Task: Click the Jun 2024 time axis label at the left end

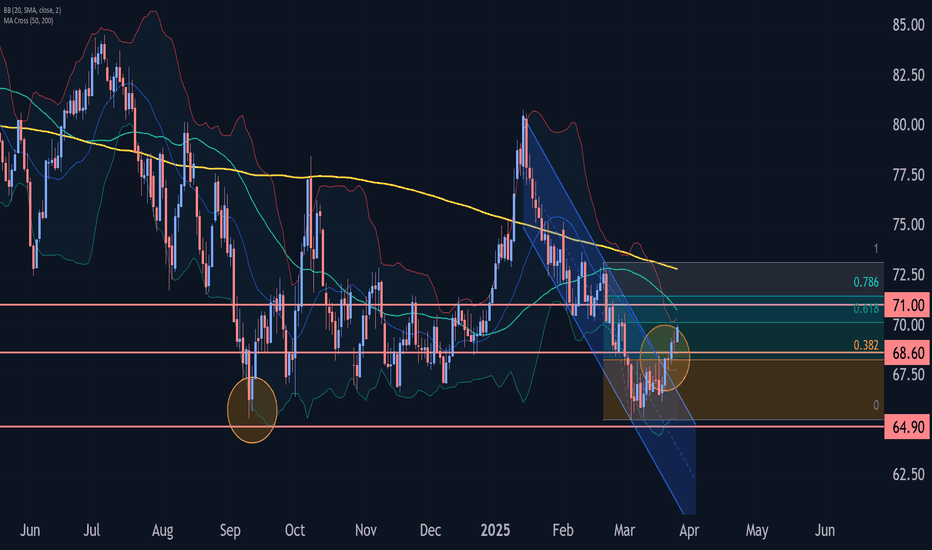Action: (x=30, y=530)
